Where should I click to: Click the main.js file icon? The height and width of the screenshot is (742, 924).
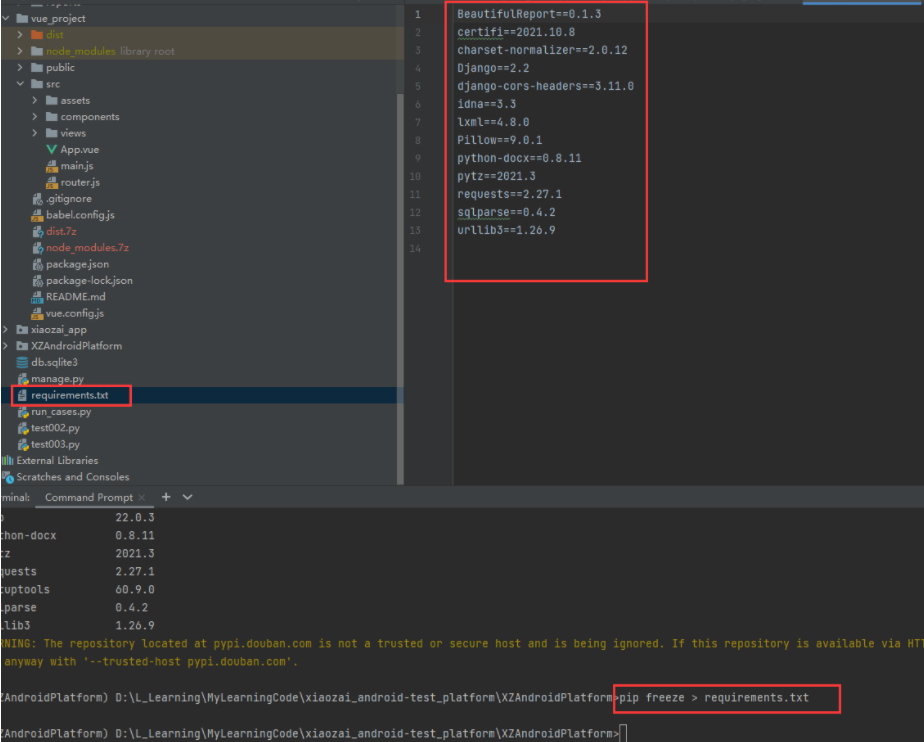(x=52, y=166)
